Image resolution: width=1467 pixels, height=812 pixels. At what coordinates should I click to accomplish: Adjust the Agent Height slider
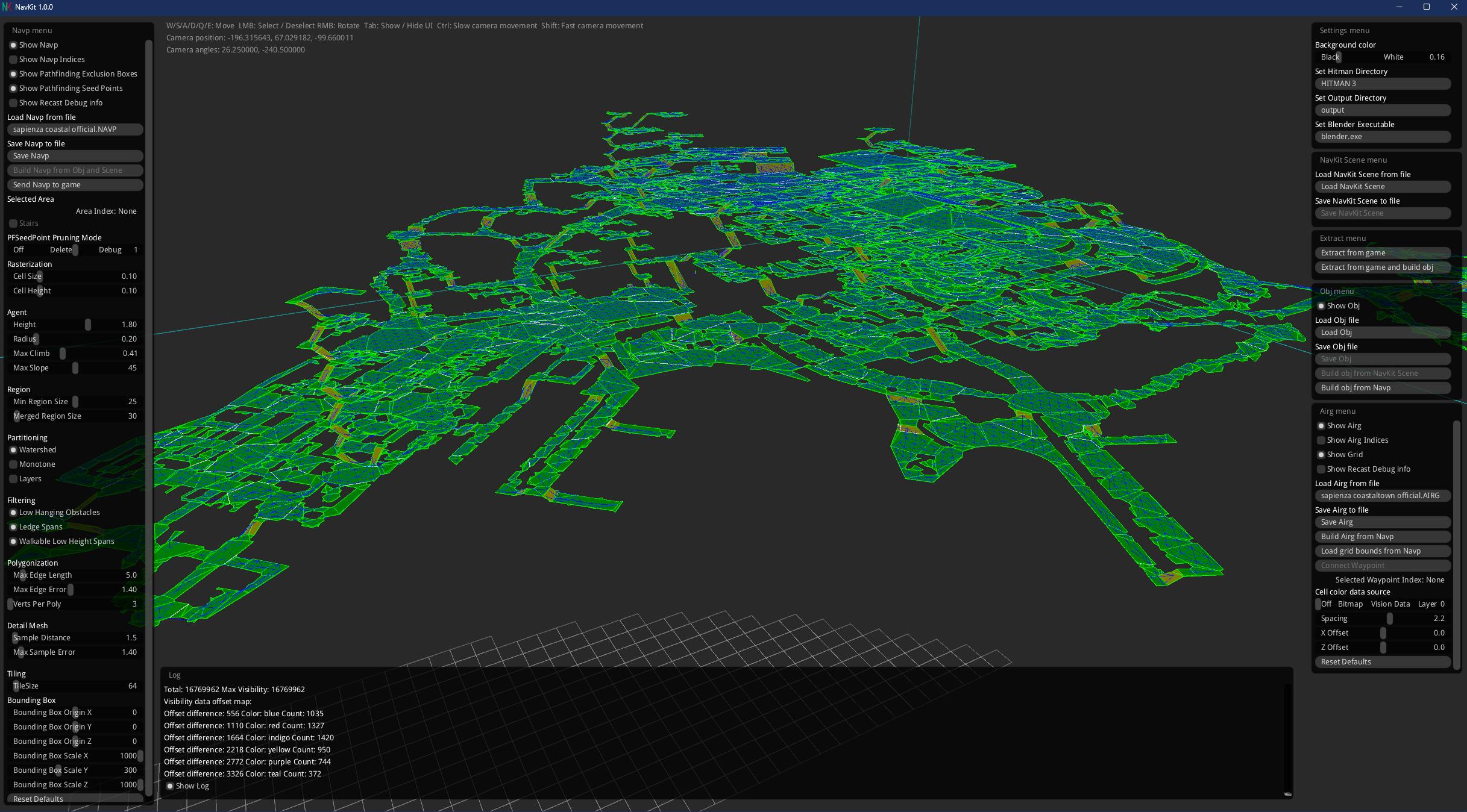click(x=75, y=325)
